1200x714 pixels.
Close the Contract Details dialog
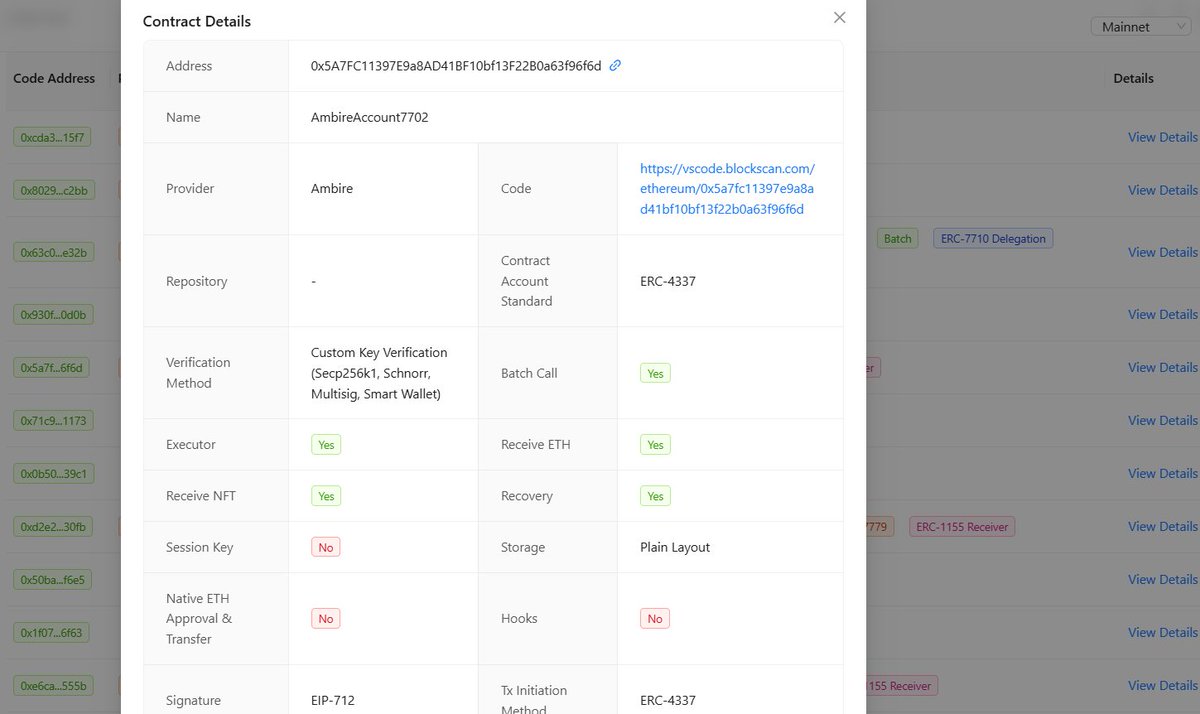click(840, 18)
